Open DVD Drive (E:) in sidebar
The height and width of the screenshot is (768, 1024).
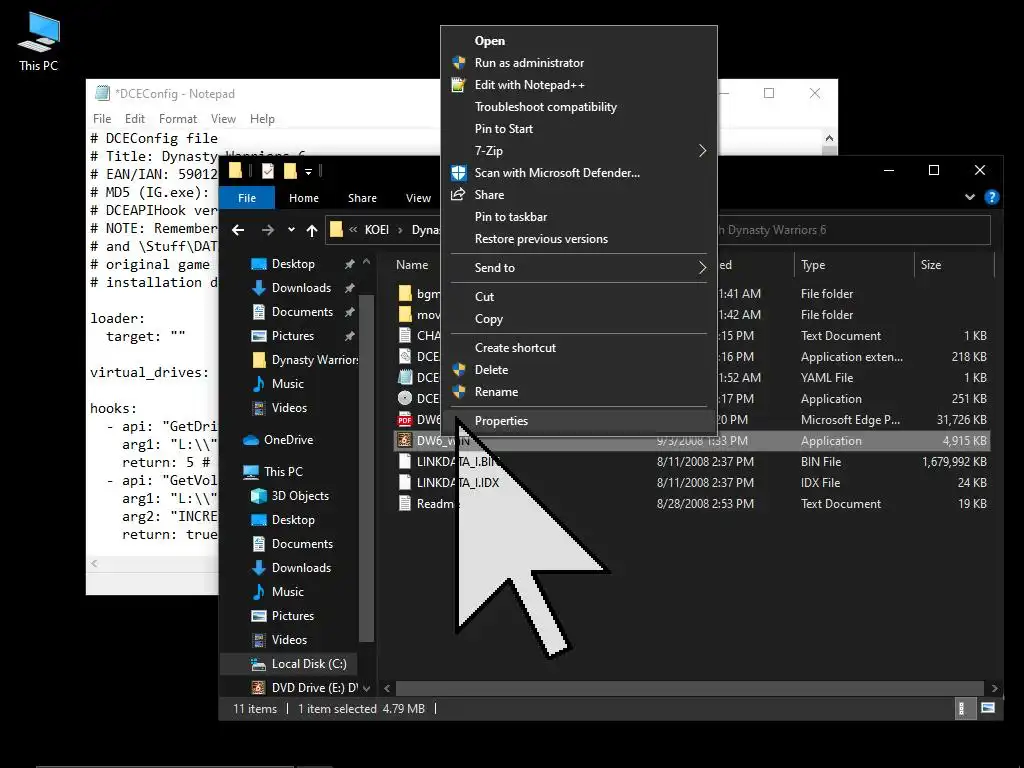(304, 688)
